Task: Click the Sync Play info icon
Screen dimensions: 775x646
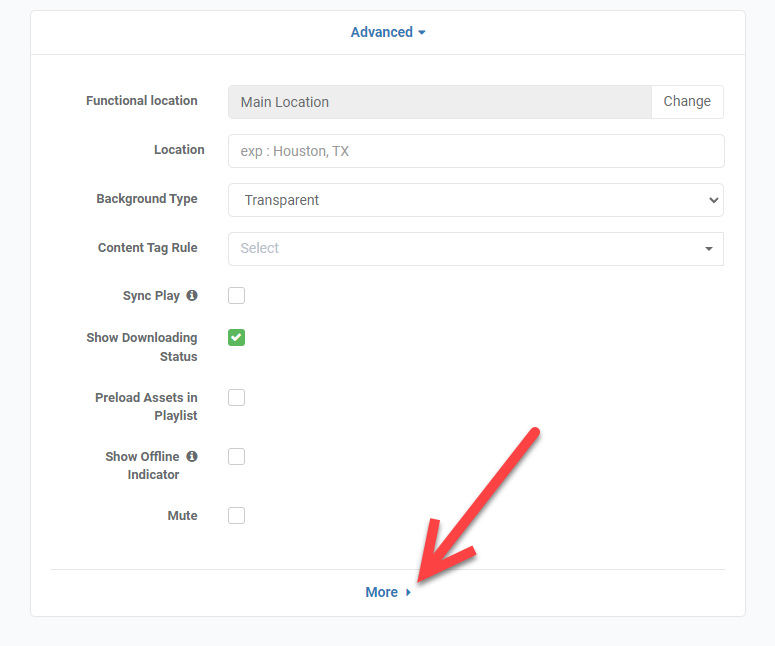Action: 192,295
